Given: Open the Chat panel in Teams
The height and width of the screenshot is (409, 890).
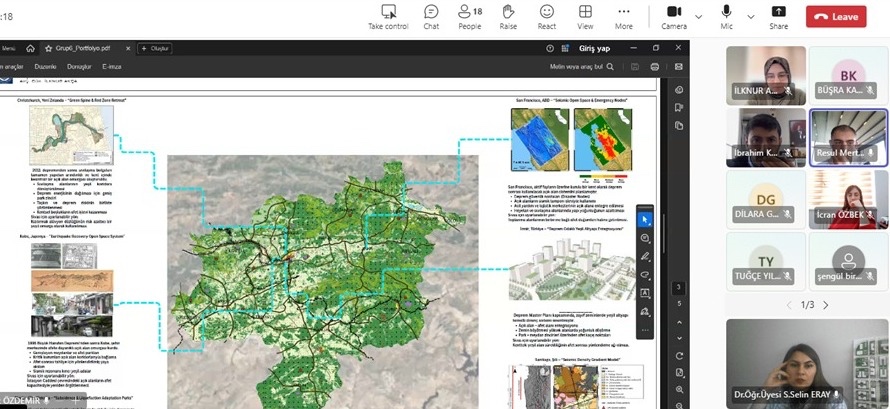Looking at the screenshot, I should coord(431,16).
